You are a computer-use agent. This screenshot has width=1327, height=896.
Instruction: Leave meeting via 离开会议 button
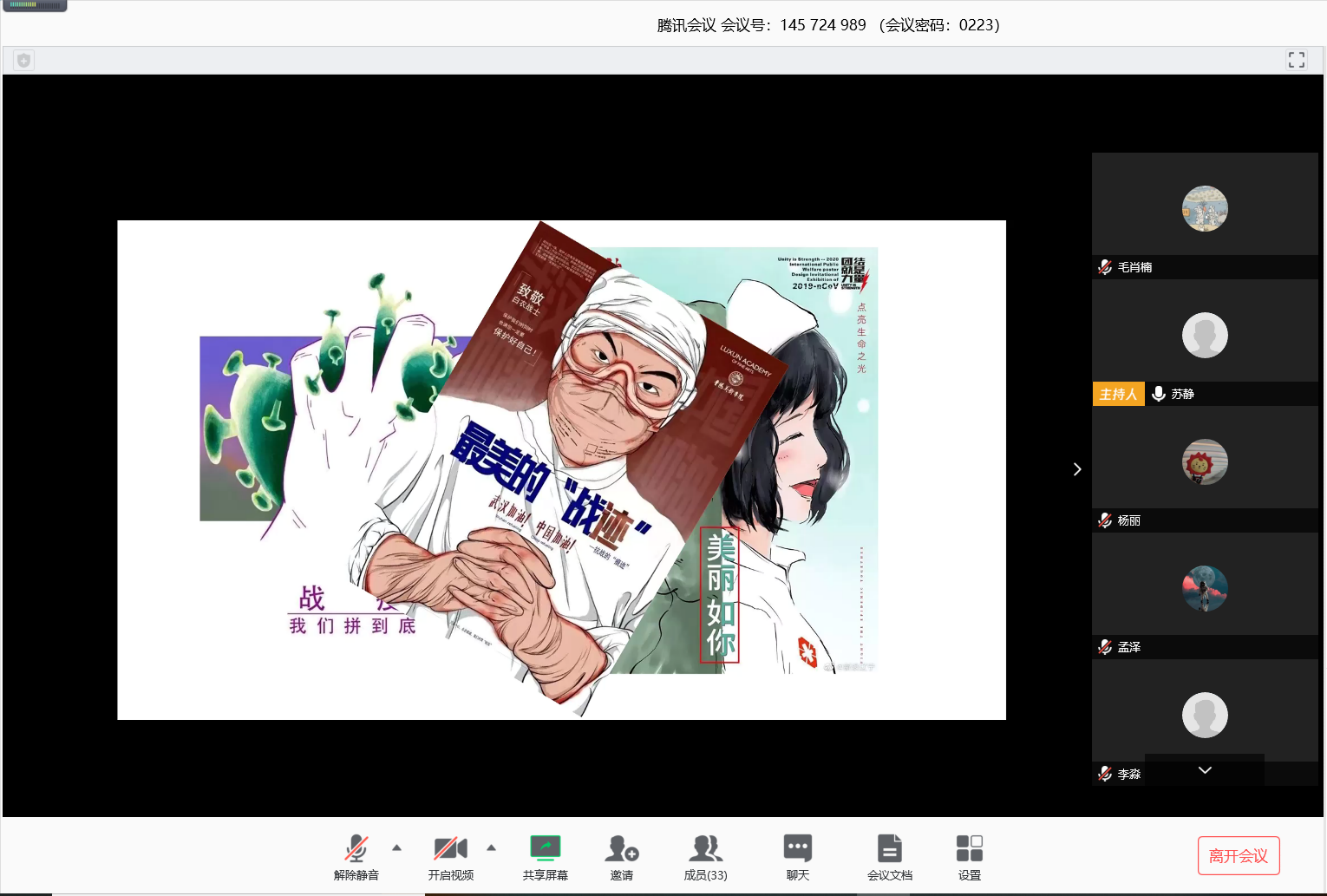pyautogui.click(x=1239, y=856)
